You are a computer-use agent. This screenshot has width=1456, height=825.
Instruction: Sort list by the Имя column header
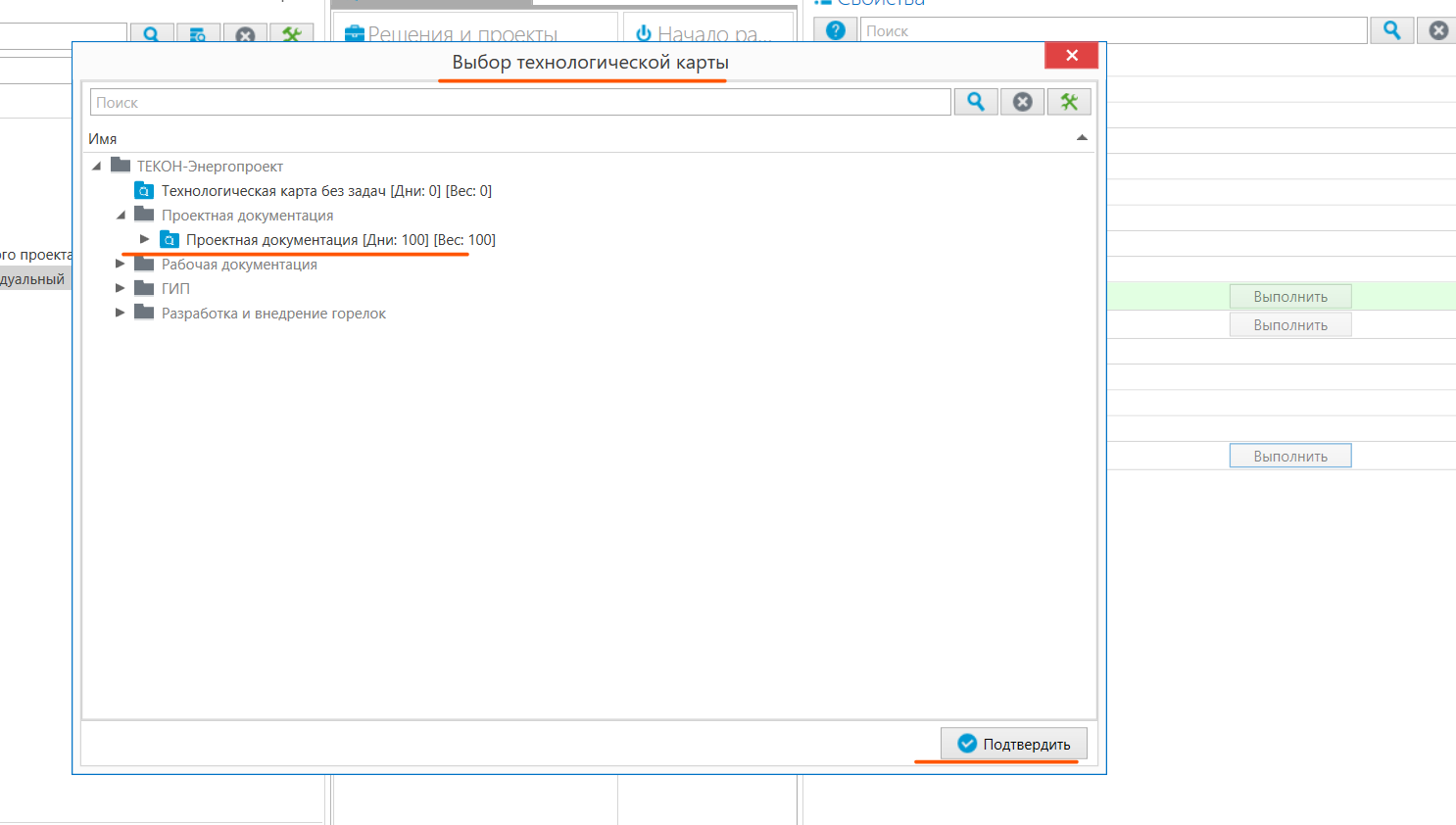tap(103, 139)
